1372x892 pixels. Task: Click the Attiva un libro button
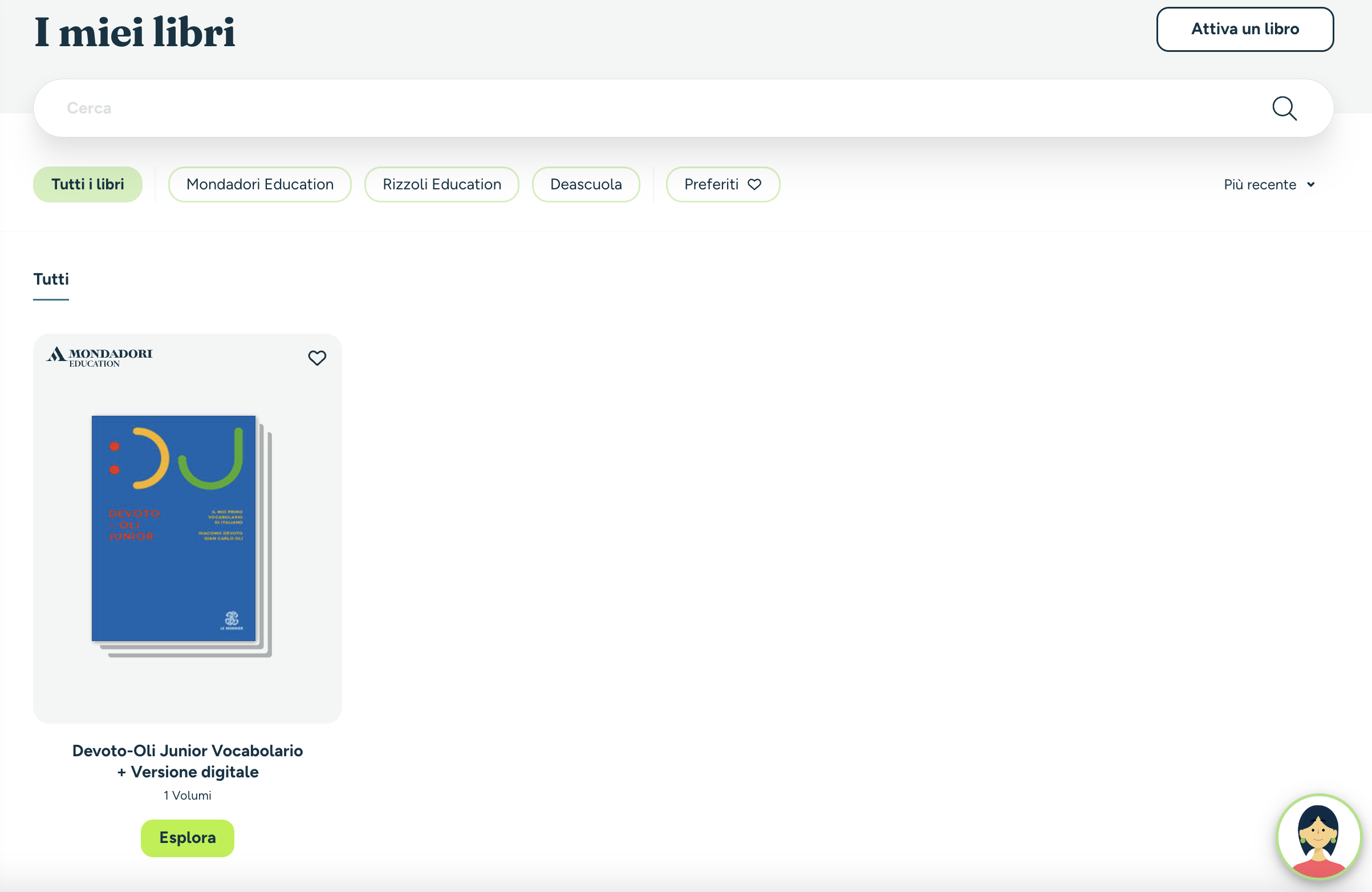1245,30
